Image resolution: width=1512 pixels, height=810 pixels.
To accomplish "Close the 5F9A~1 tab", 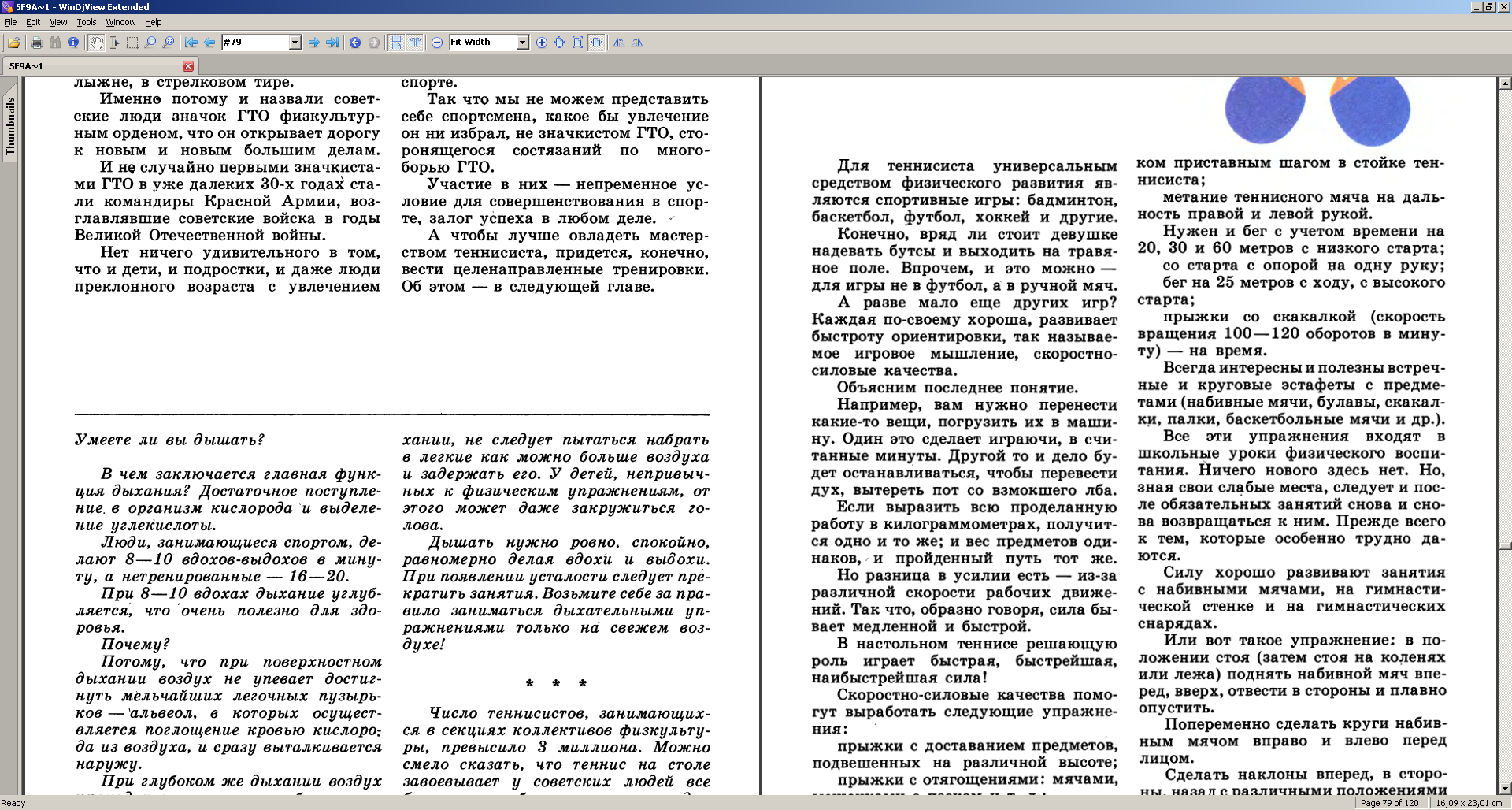I will coord(188,66).
